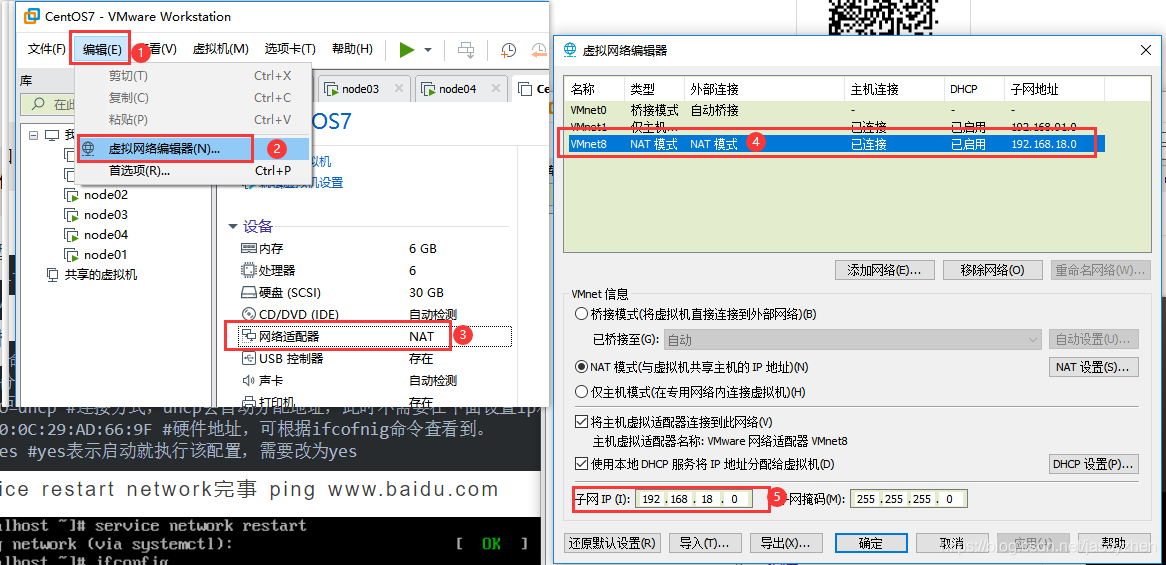Click 添加网络(E) Add Network button
Image resolution: width=1166 pixels, height=565 pixels.
tap(886, 269)
